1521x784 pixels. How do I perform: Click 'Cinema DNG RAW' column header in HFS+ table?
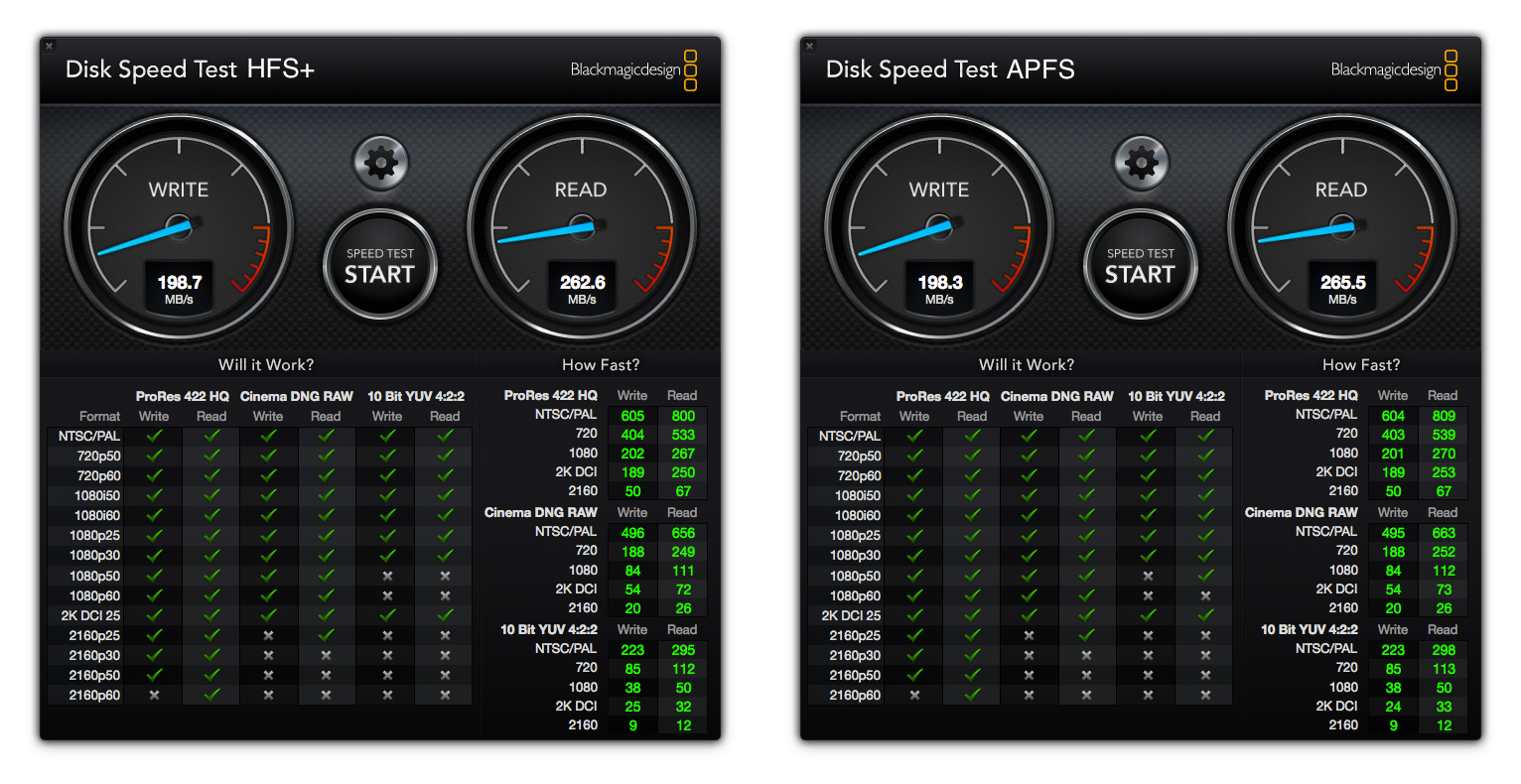pyautogui.click(x=297, y=396)
